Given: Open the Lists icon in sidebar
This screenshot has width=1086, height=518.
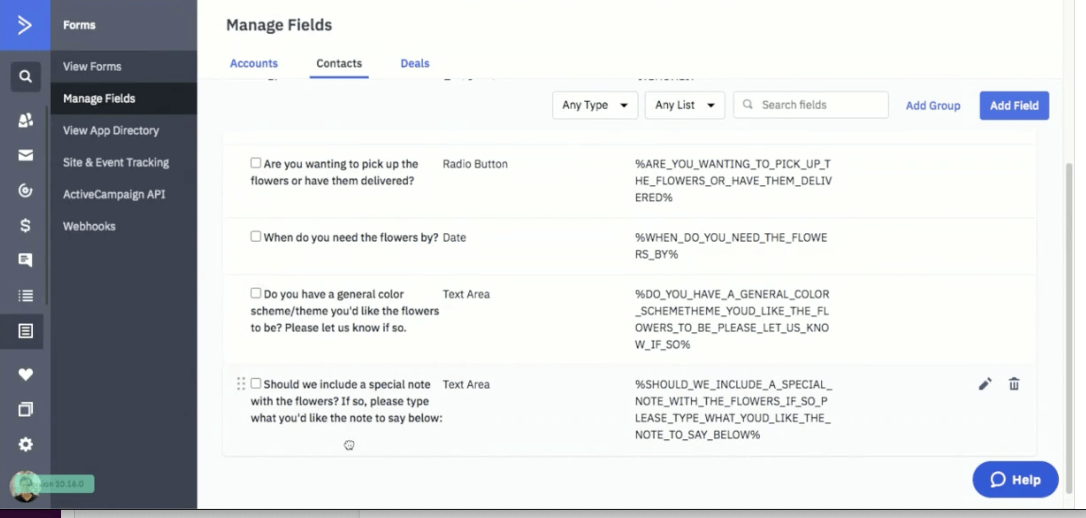Looking at the screenshot, I should point(25,295).
